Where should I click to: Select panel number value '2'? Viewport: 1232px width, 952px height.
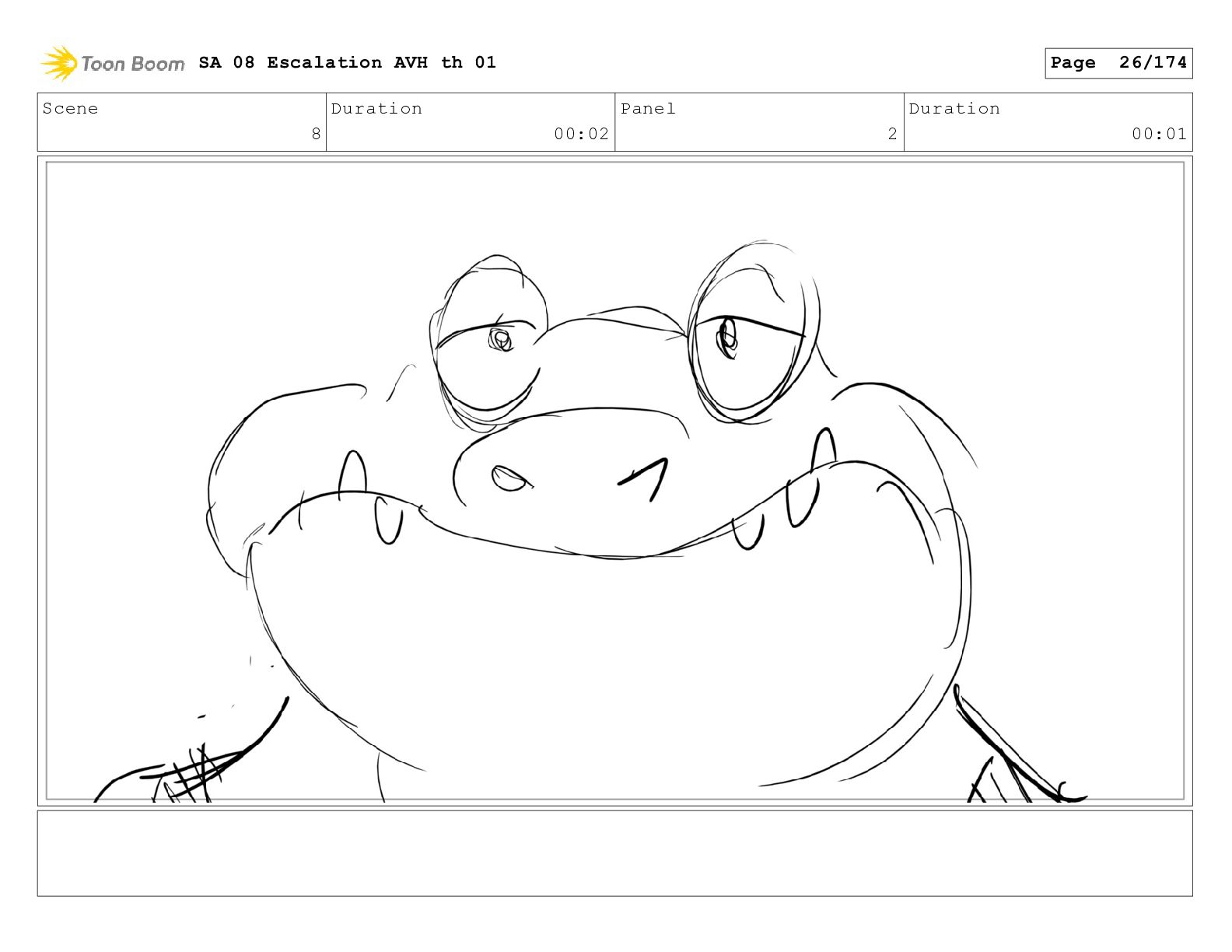(893, 134)
